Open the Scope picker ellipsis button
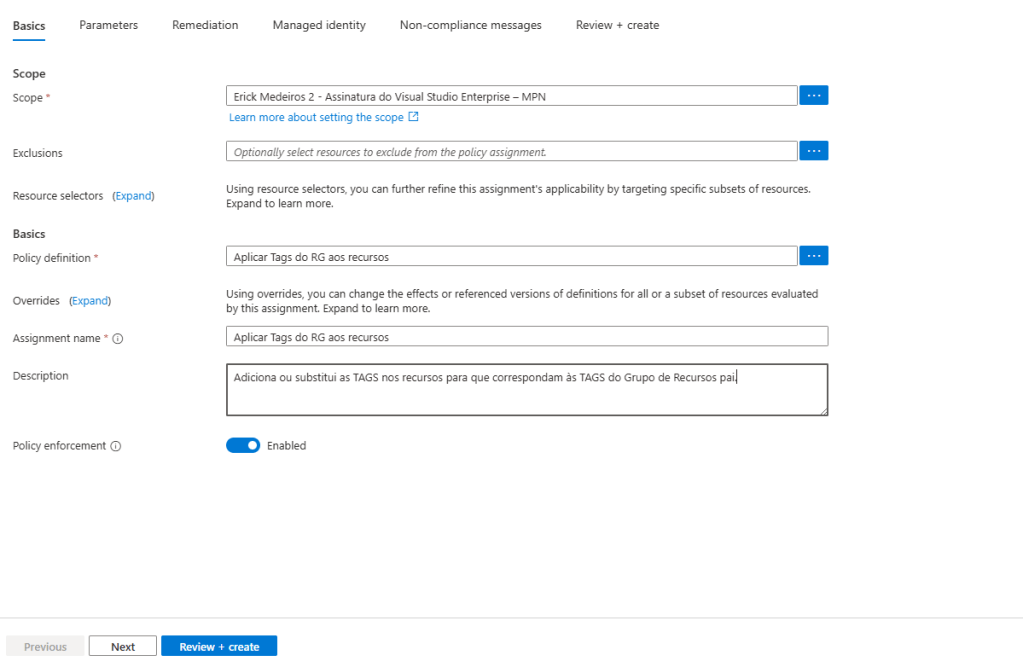 coord(813,96)
